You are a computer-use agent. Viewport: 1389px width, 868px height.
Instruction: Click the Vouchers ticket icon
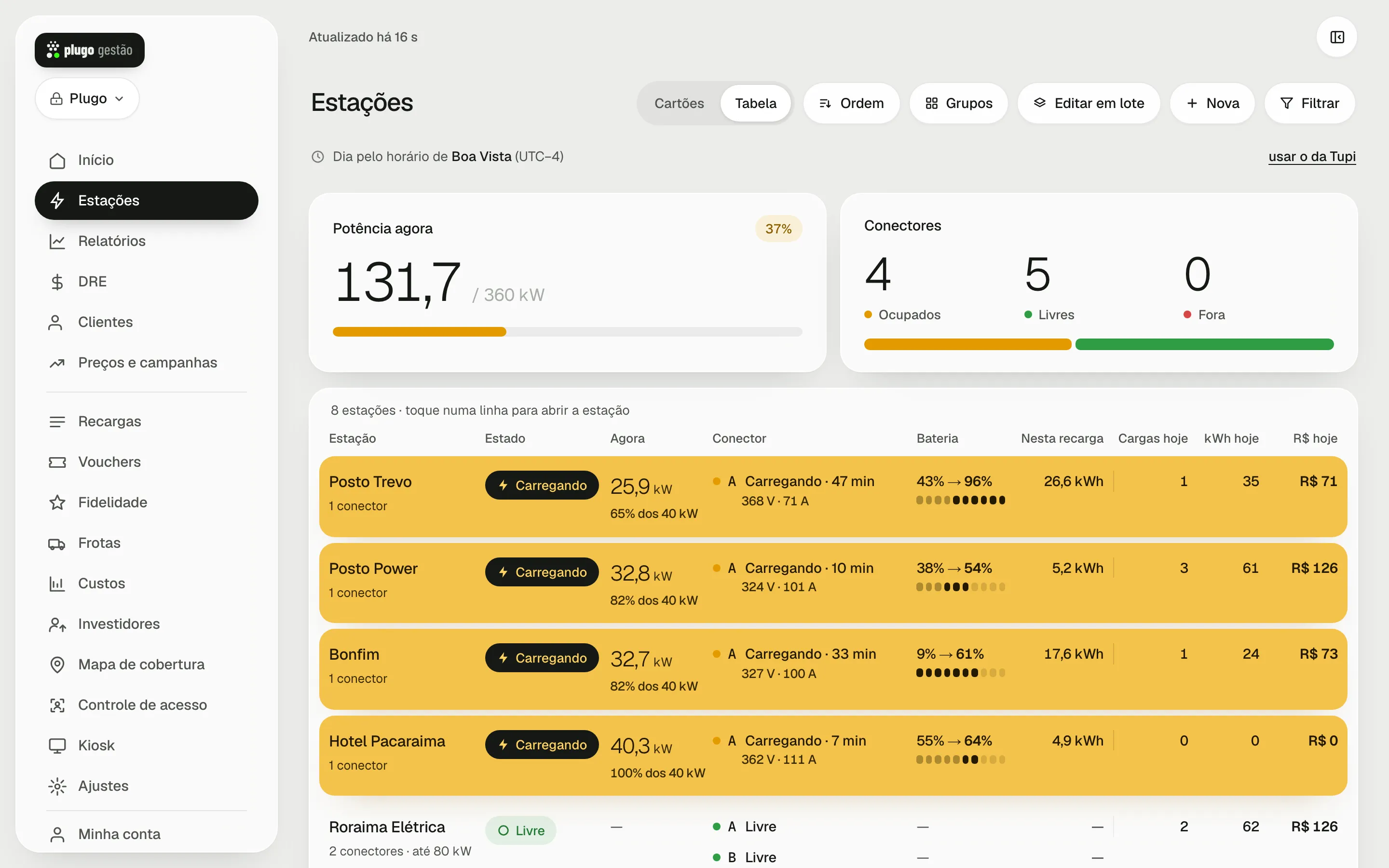57,462
